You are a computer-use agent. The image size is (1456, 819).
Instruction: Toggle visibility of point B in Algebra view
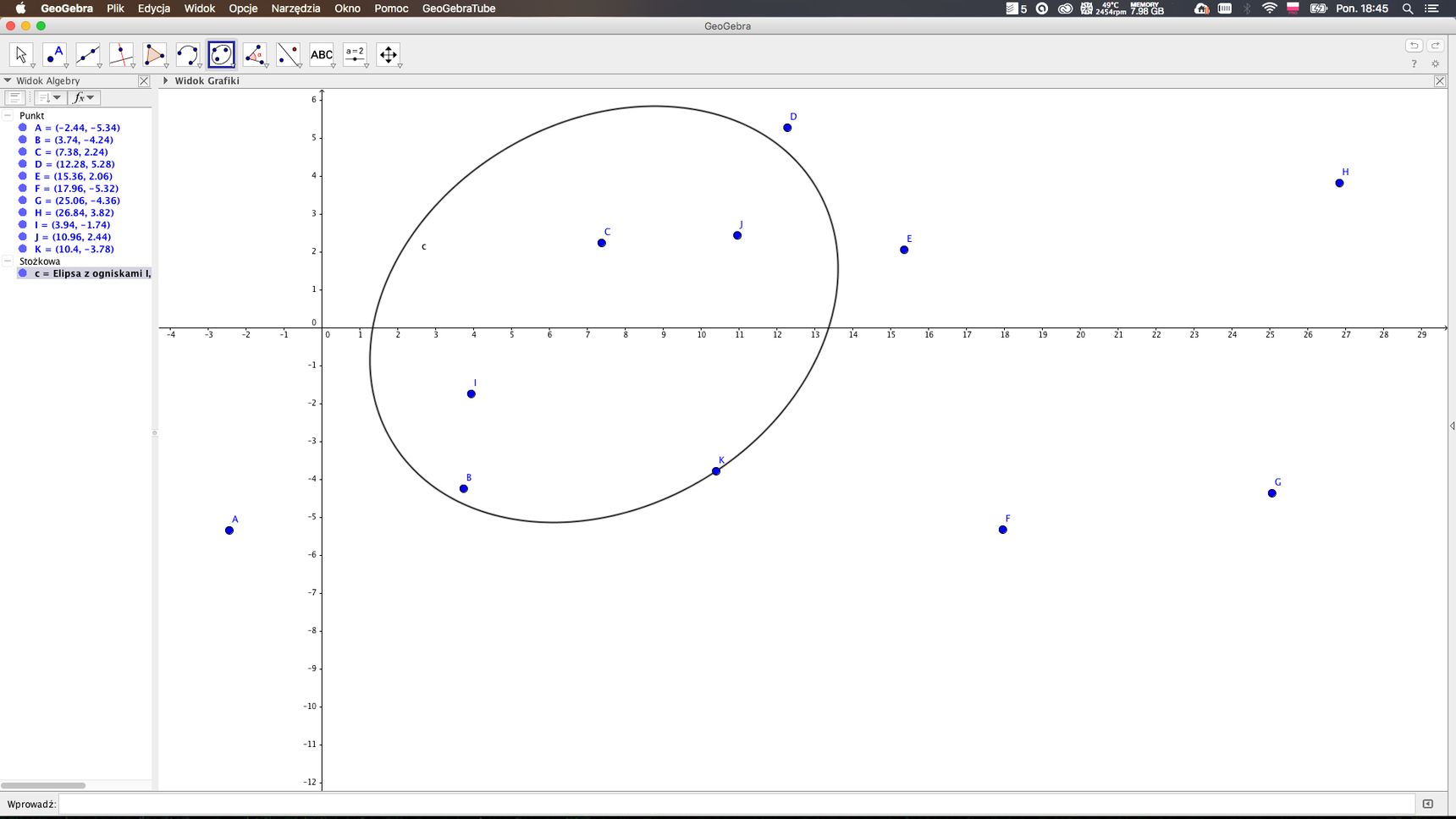[23, 140]
